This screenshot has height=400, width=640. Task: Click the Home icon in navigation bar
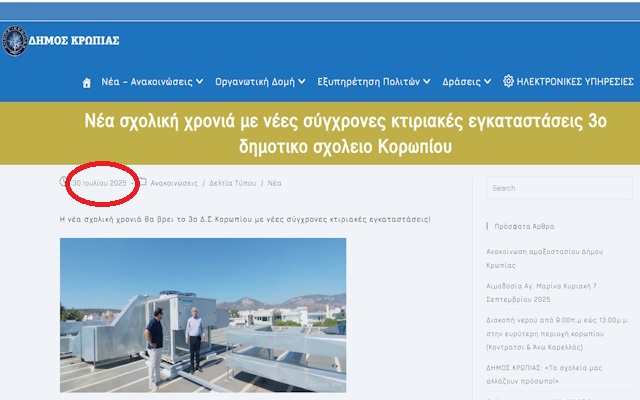click(87, 82)
